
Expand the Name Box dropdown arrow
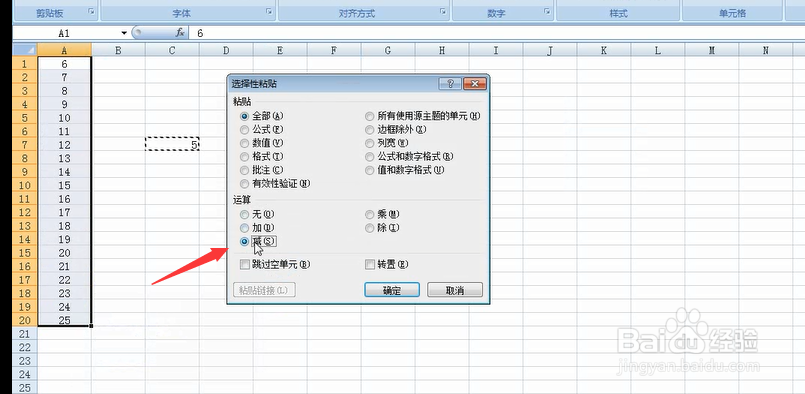coord(124,33)
